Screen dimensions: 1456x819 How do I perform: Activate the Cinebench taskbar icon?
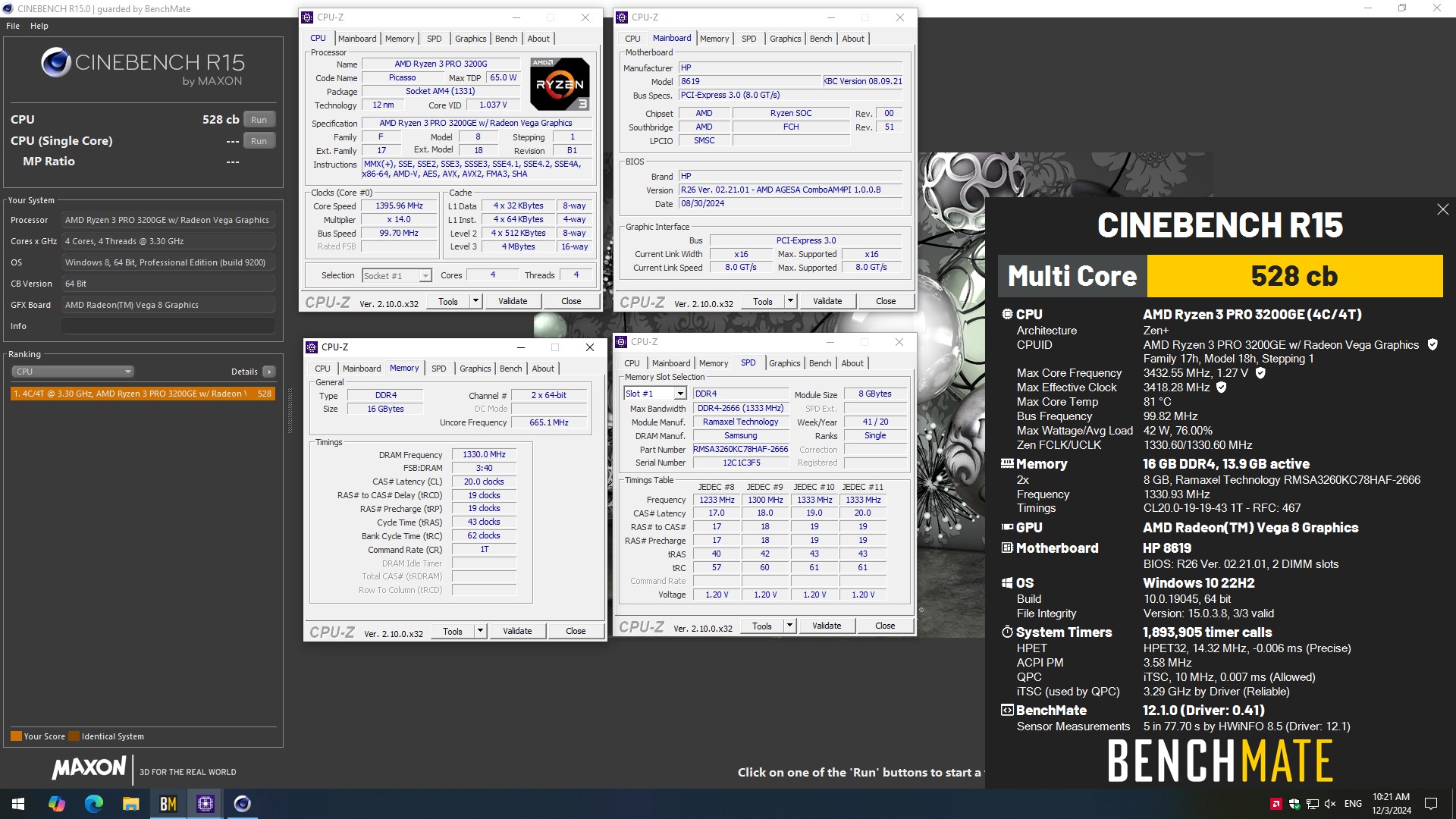point(243,804)
